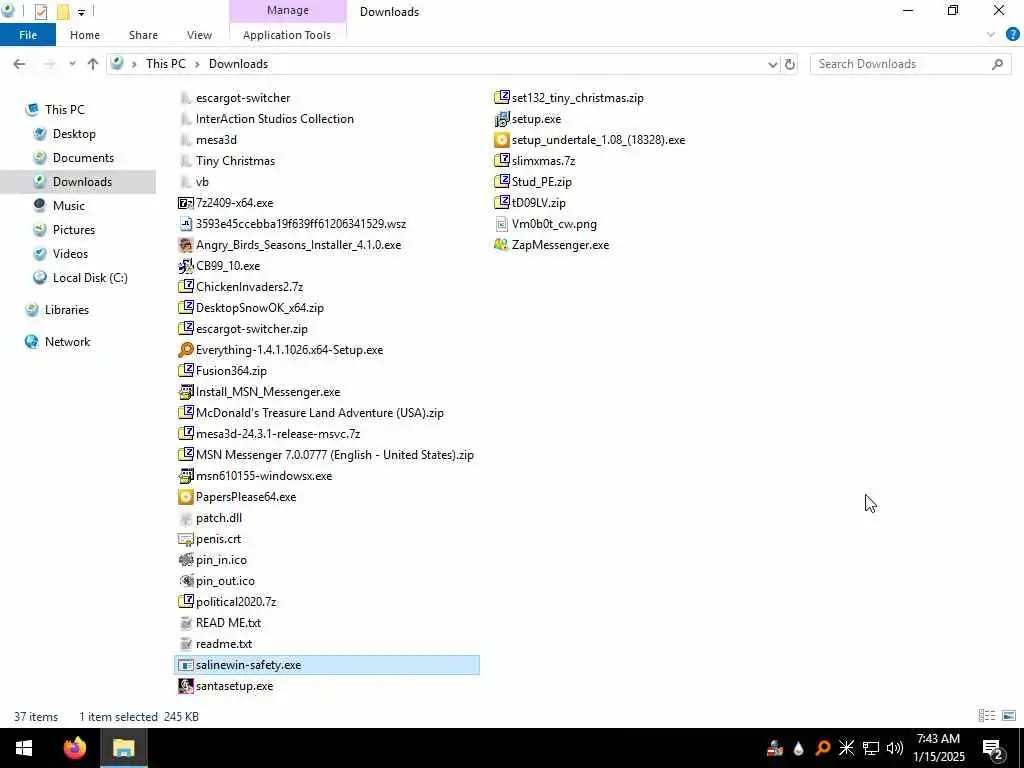
Task: Select the santasetup.exe icon
Action: pos(185,686)
